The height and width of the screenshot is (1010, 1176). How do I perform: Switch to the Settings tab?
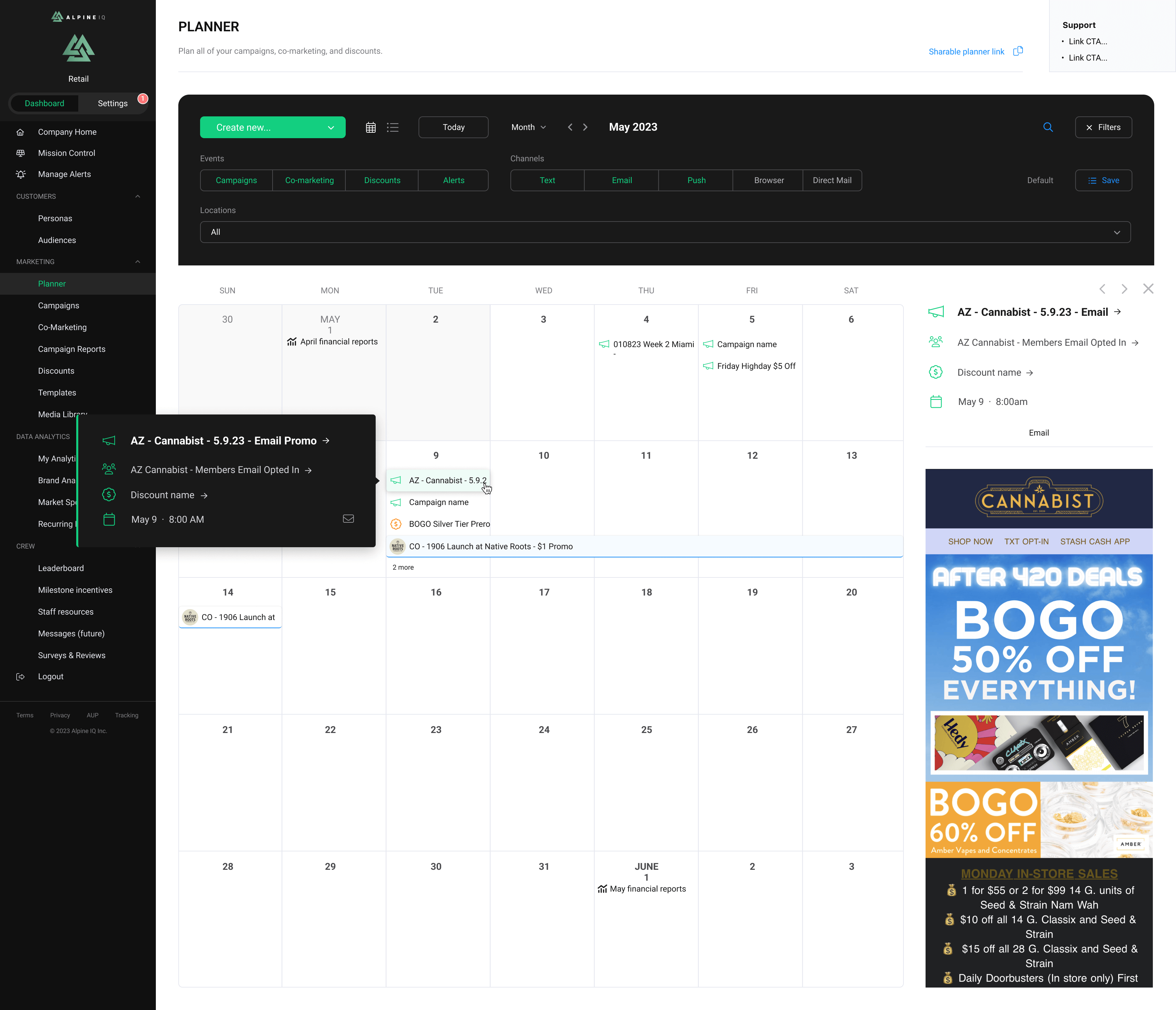click(112, 103)
